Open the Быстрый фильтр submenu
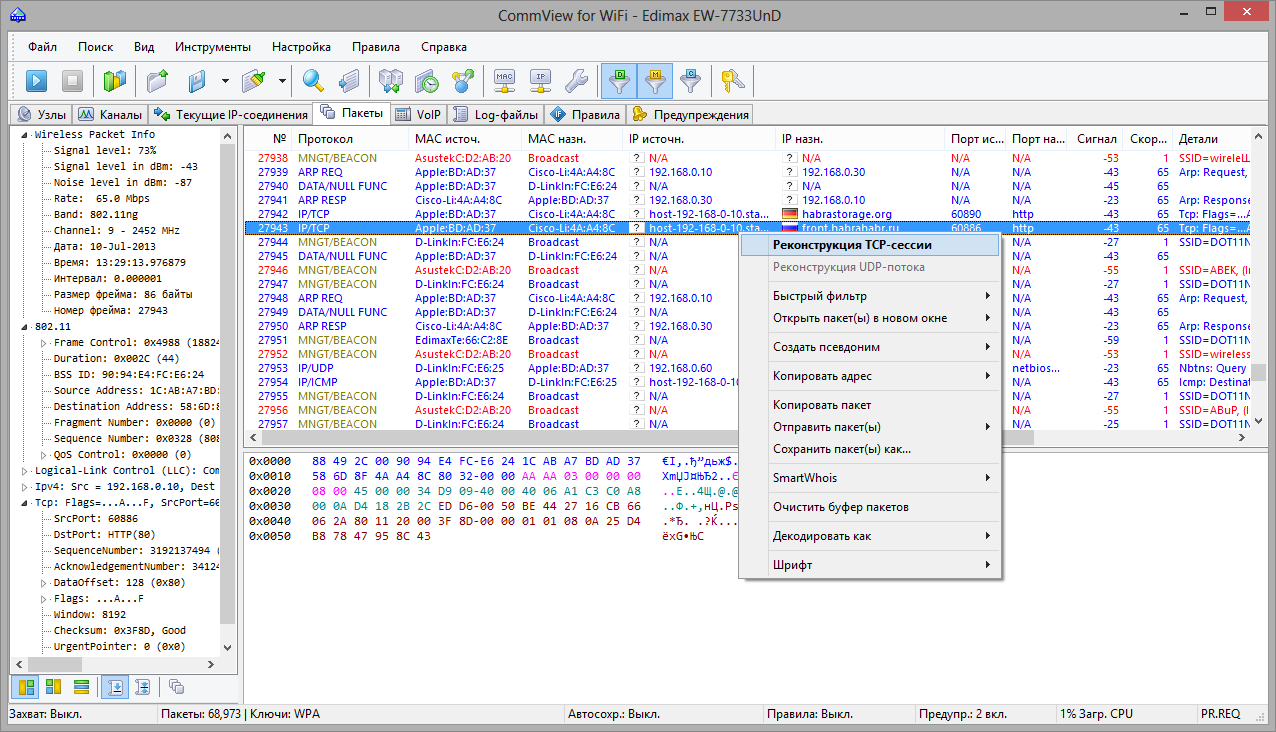Viewport: 1276px width, 732px height. coord(869,296)
